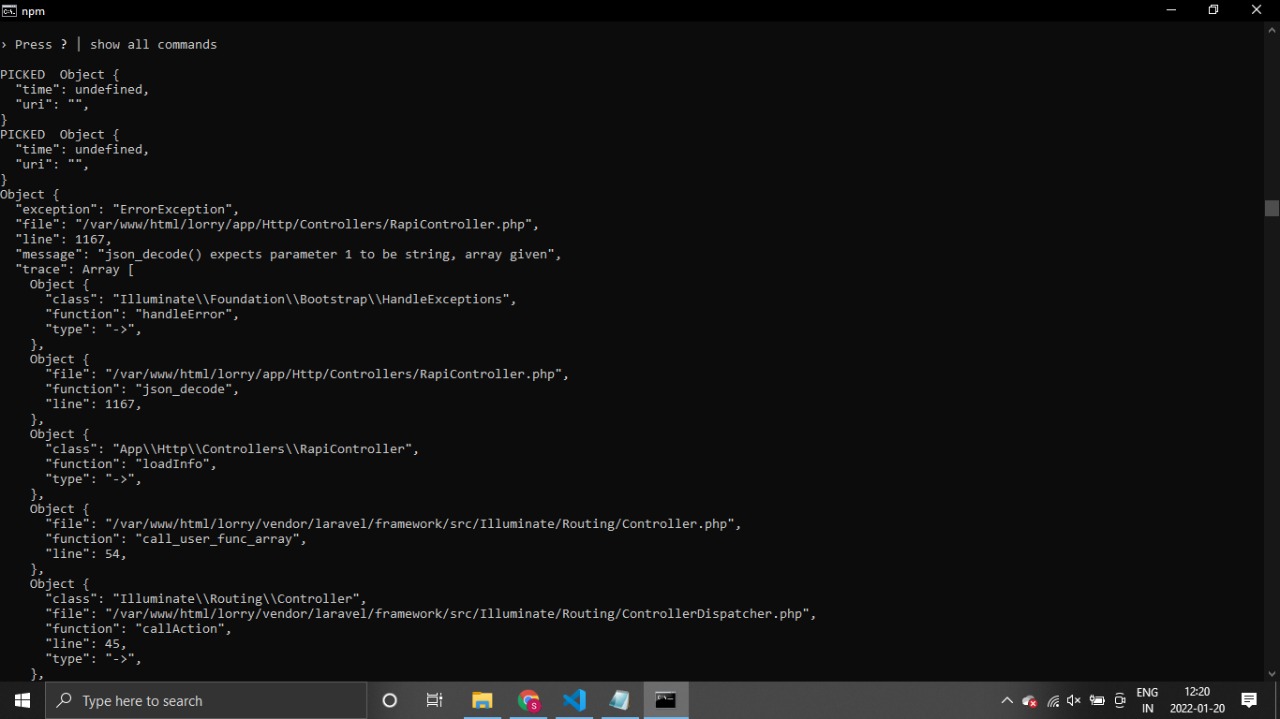Open the OneDrive sync error tray icon
Screen dimensions: 1280x719
(x=1029, y=701)
